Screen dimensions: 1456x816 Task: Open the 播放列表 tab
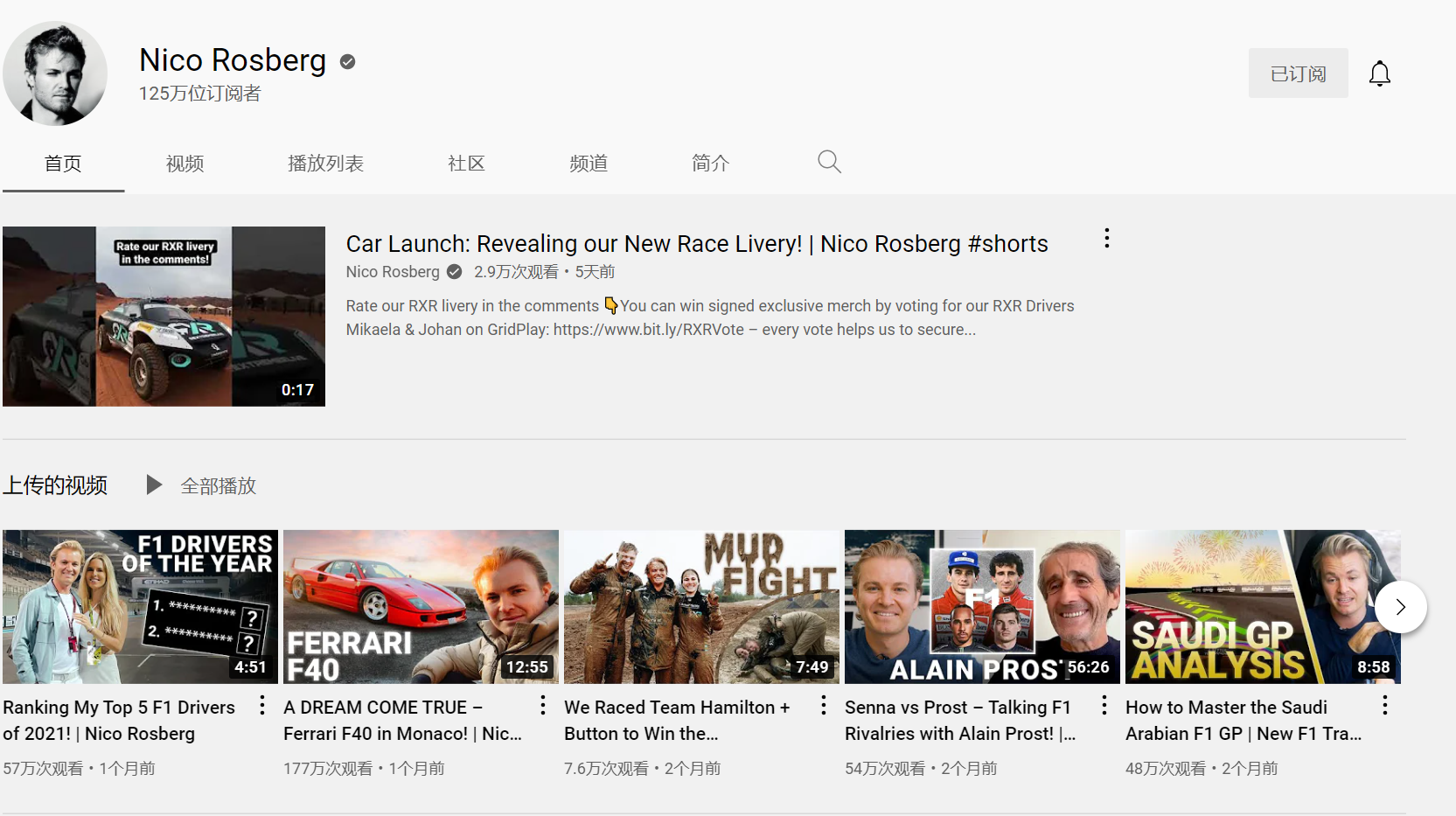[x=325, y=164]
